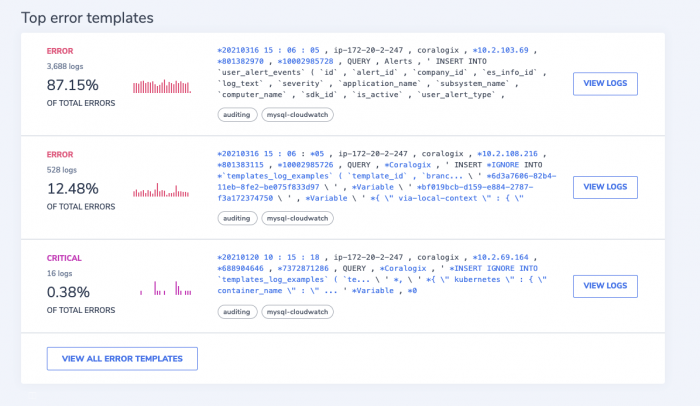Open the kubernetes container_name log template text
Image resolution: width=700 pixels, height=406 pixels.
(382, 274)
